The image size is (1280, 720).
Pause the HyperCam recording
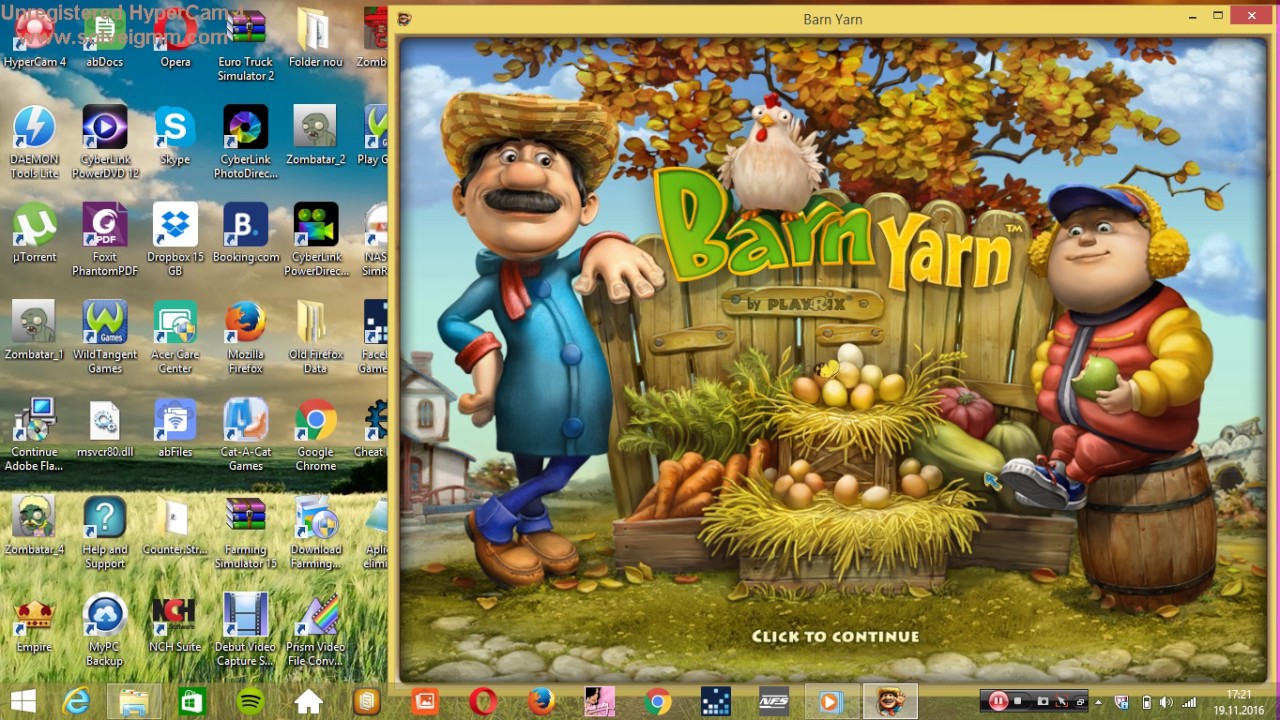pos(998,701)
